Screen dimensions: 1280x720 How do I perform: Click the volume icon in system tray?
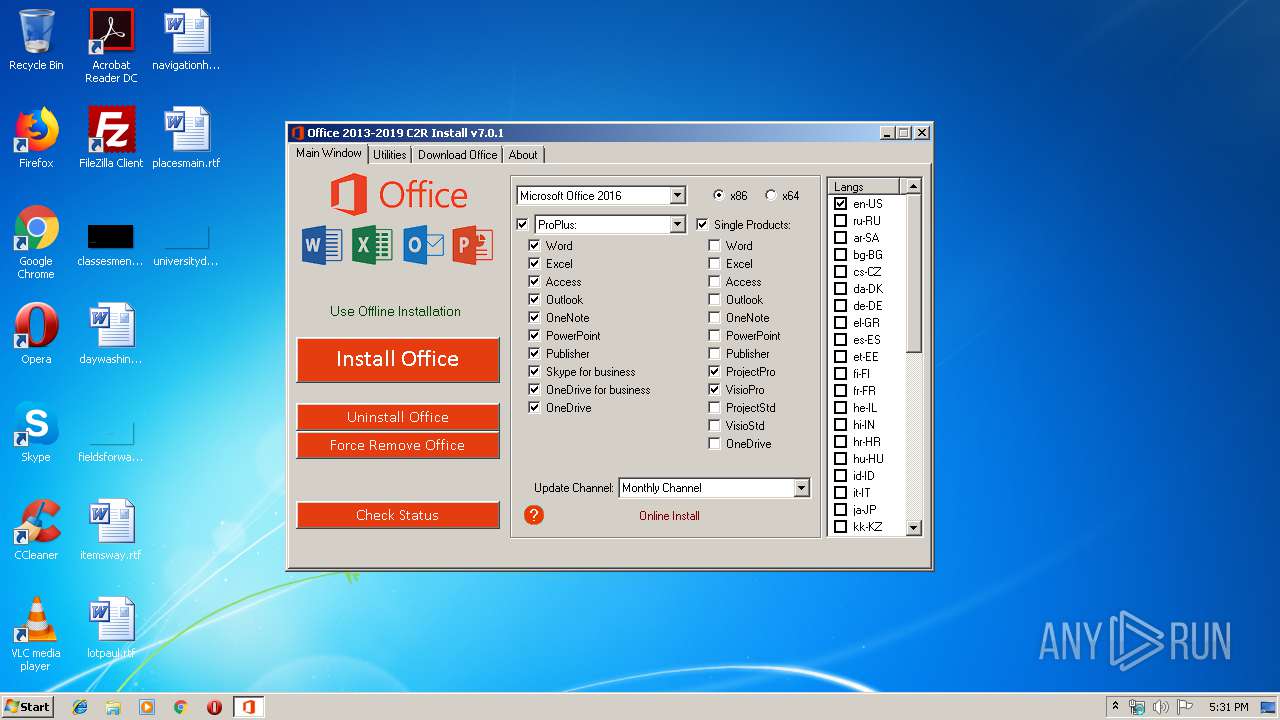tap(1160, 707)
